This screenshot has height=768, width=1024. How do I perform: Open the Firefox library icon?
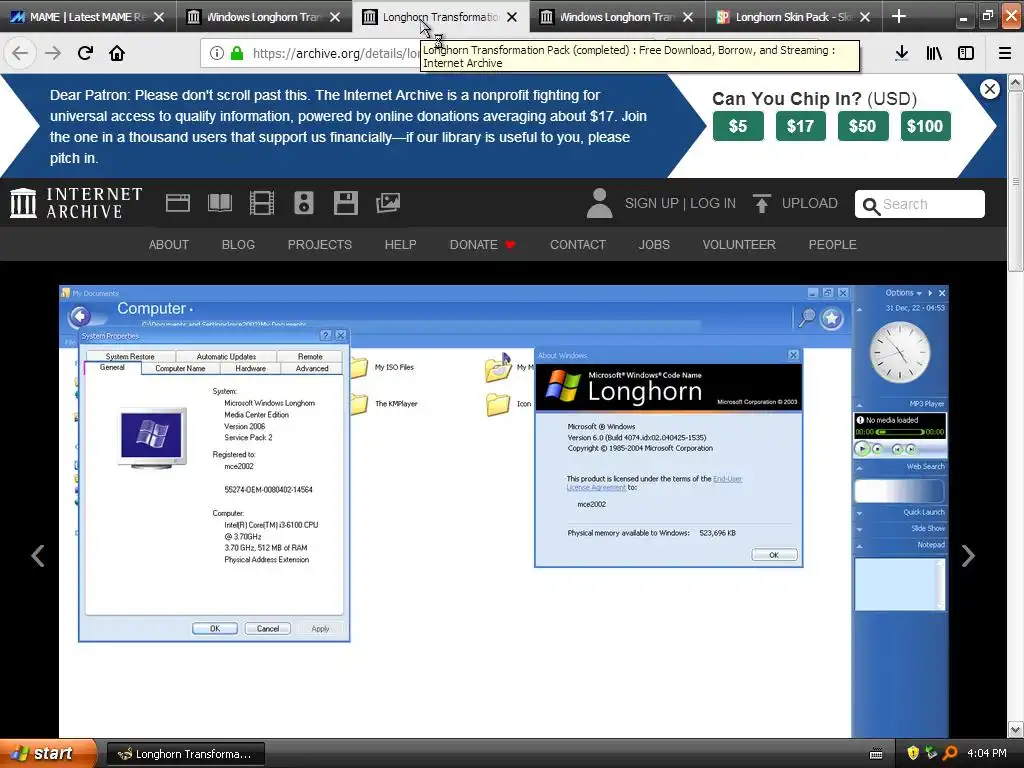click(x=934, y=53)
